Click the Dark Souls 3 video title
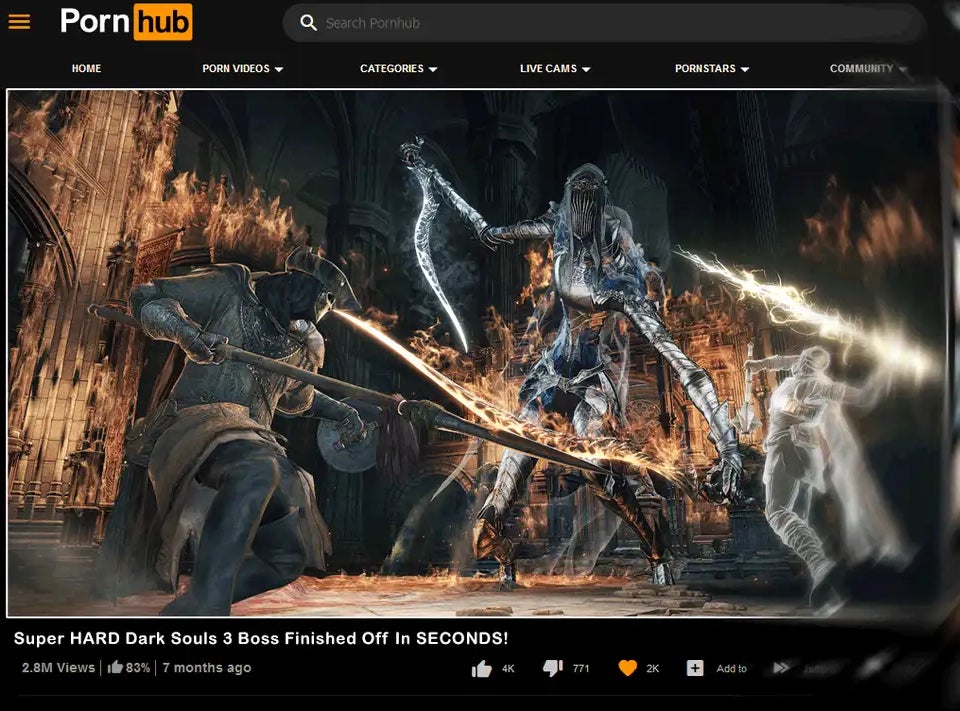This screenshot has width=960, height=711. pos(261,638)
